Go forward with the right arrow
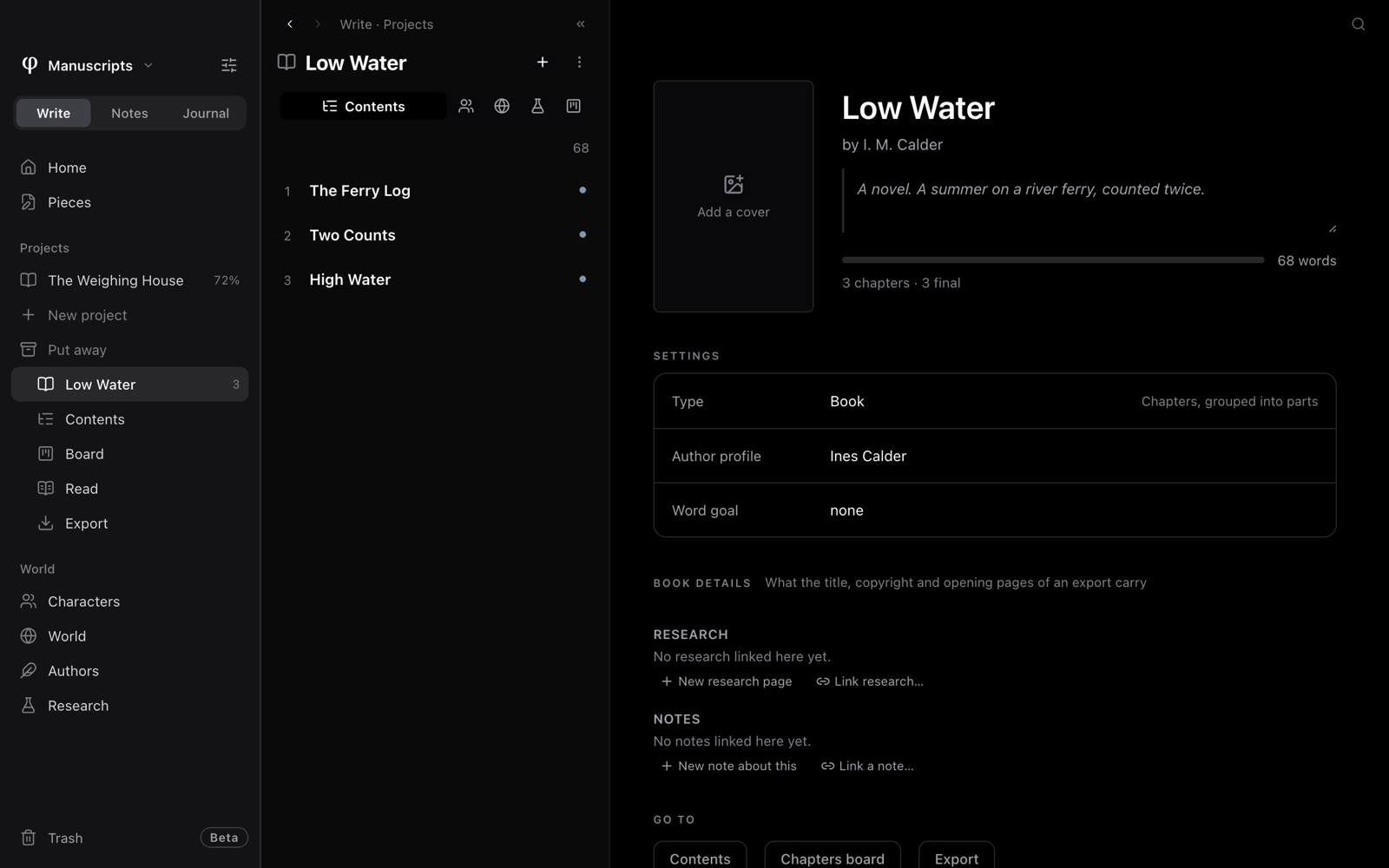The image size is (1389, 868). coord(318,24)
